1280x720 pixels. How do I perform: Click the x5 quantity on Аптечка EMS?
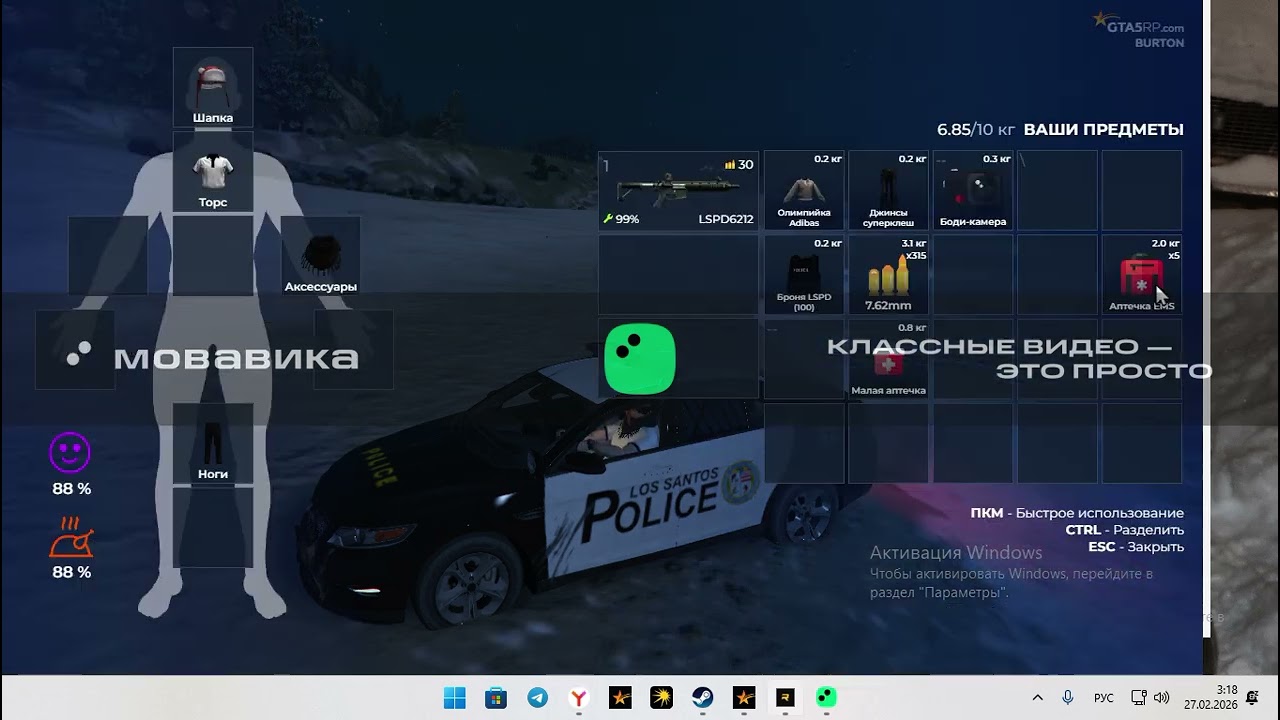click(x=1174, y=256)
